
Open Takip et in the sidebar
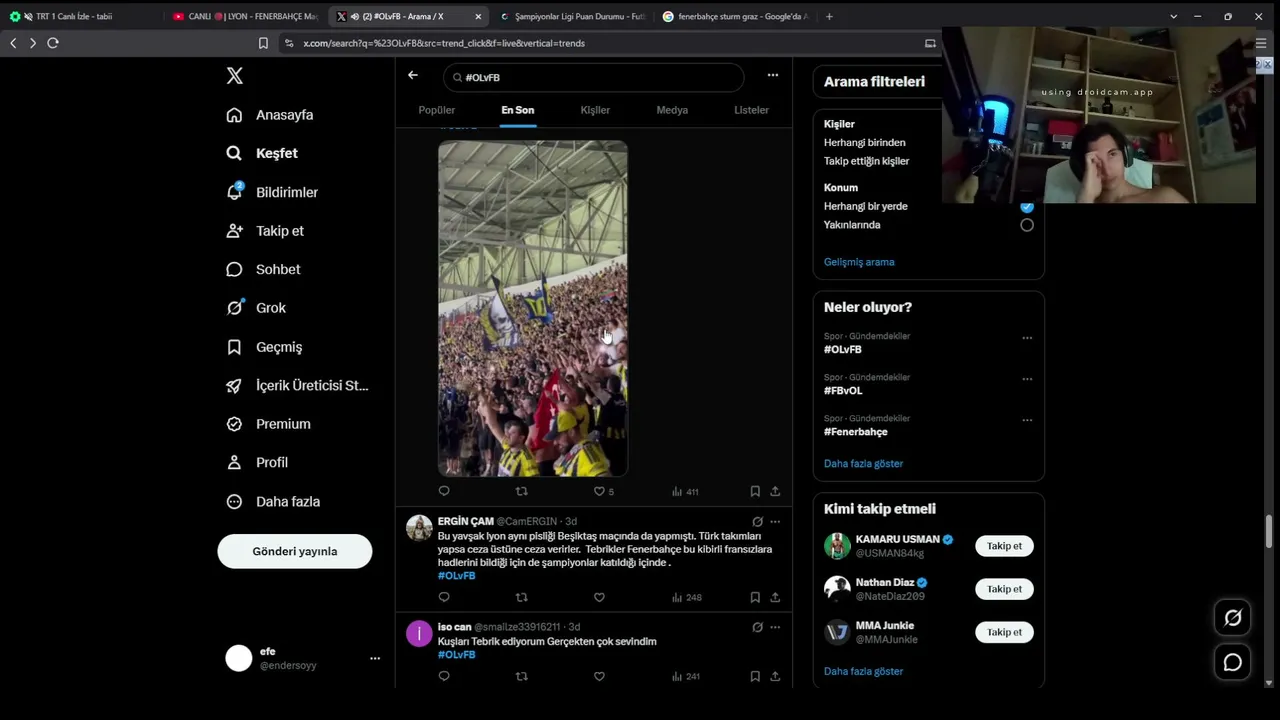tap(265, 231)
